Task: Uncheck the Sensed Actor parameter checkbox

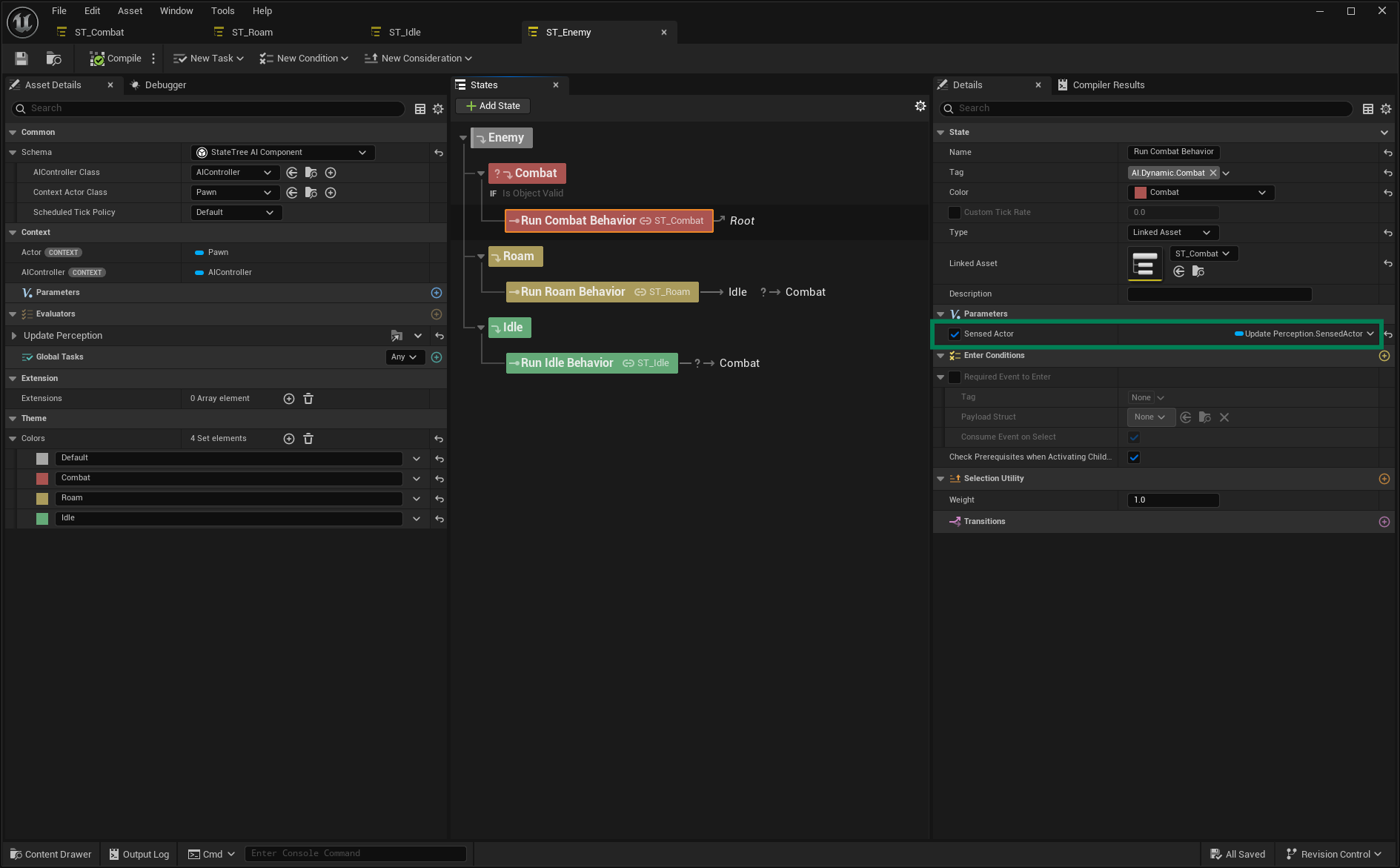Action: tap(955, 334)
